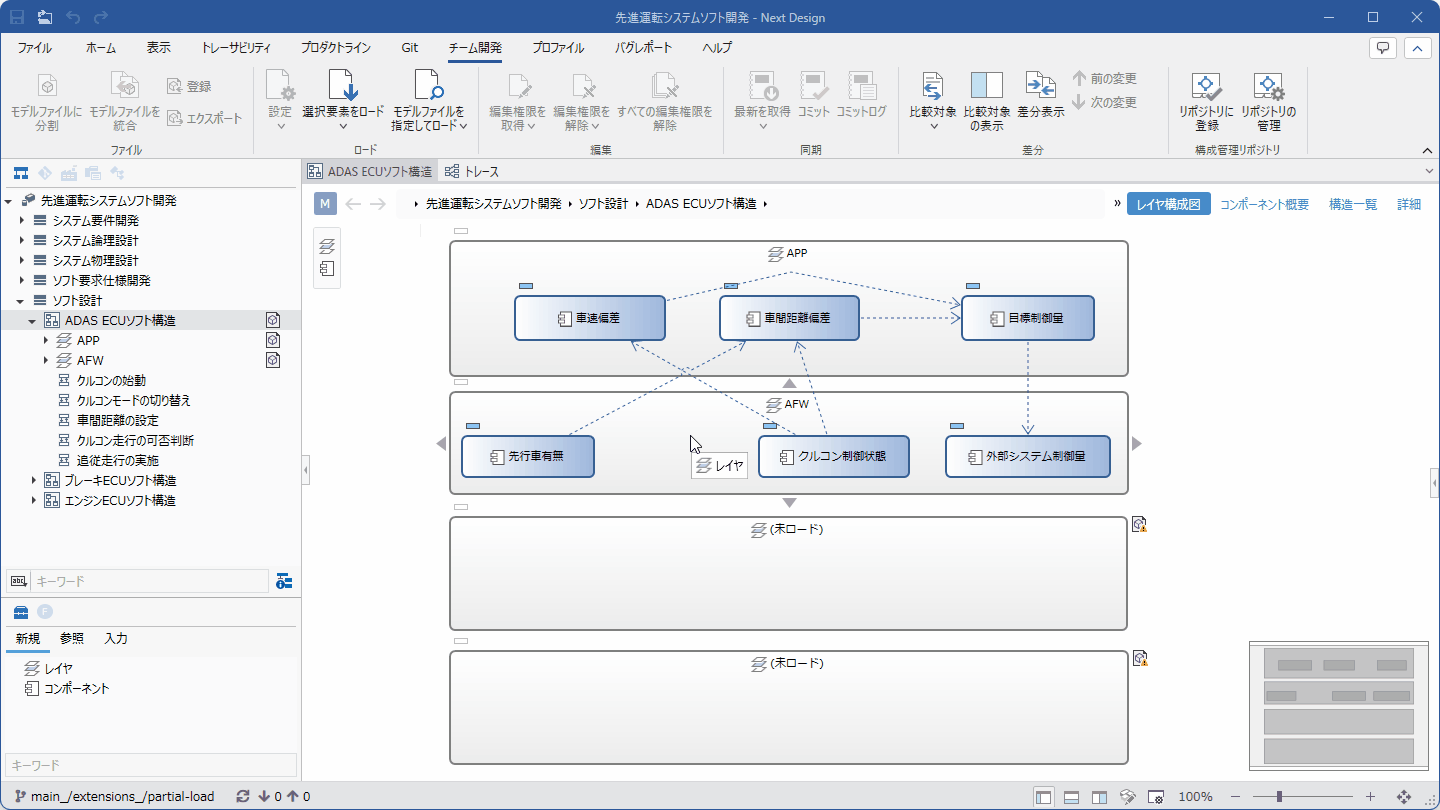Click the fit-to-view arrows icon in the status bar
This screenshot has height=810, width=1440.
[x=1403, y=797]
